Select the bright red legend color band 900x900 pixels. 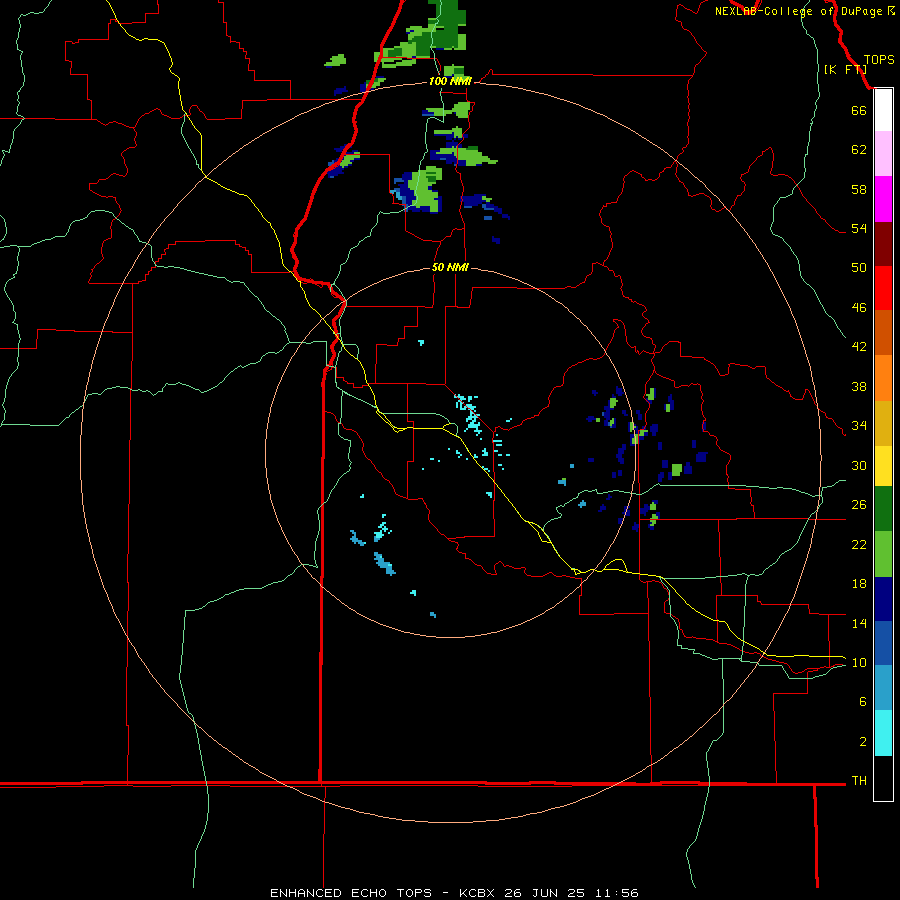[x=883, y=288]
